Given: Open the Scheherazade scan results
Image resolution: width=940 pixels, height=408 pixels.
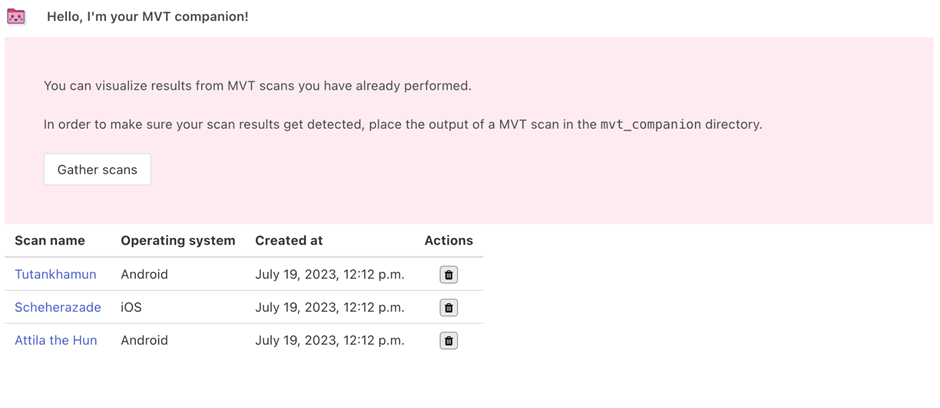Looking at the screenshot, I should coord(57,307).
